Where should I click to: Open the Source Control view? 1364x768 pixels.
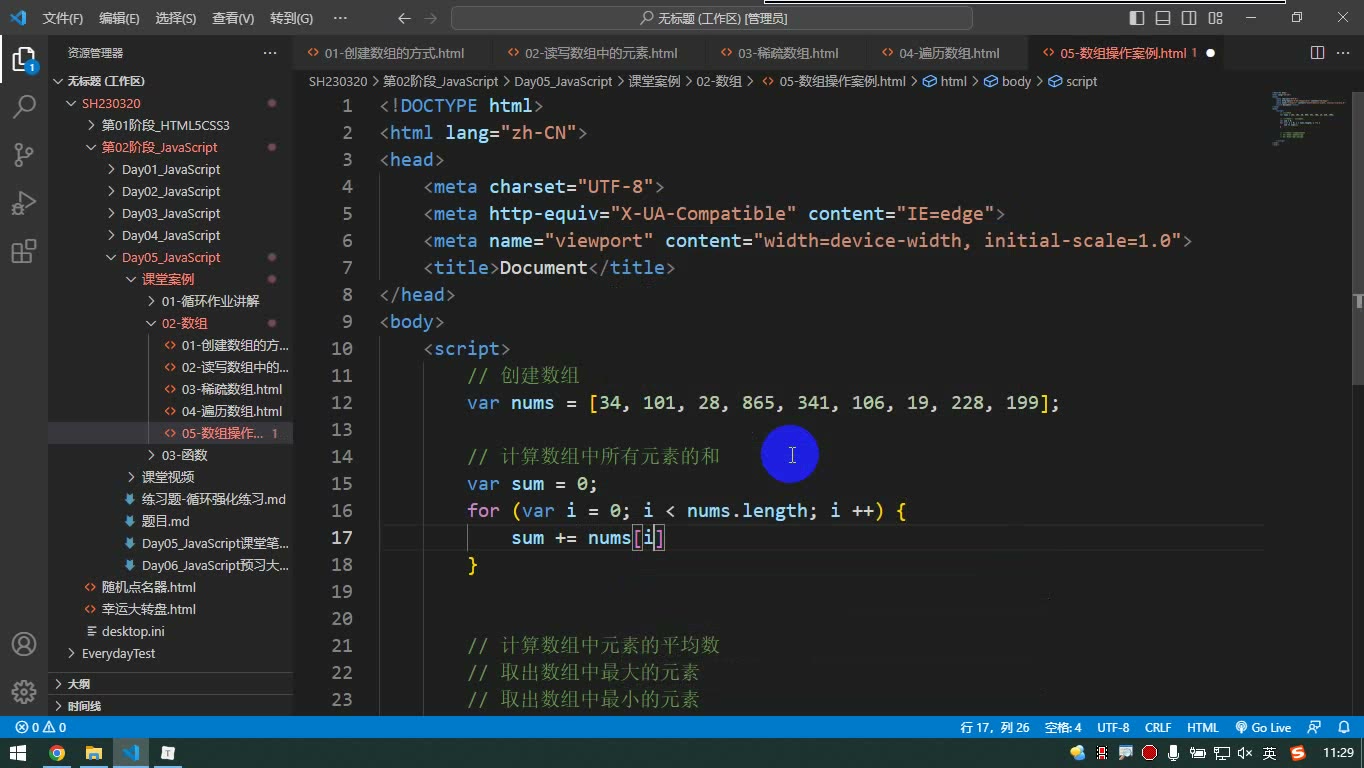point(24,154)
